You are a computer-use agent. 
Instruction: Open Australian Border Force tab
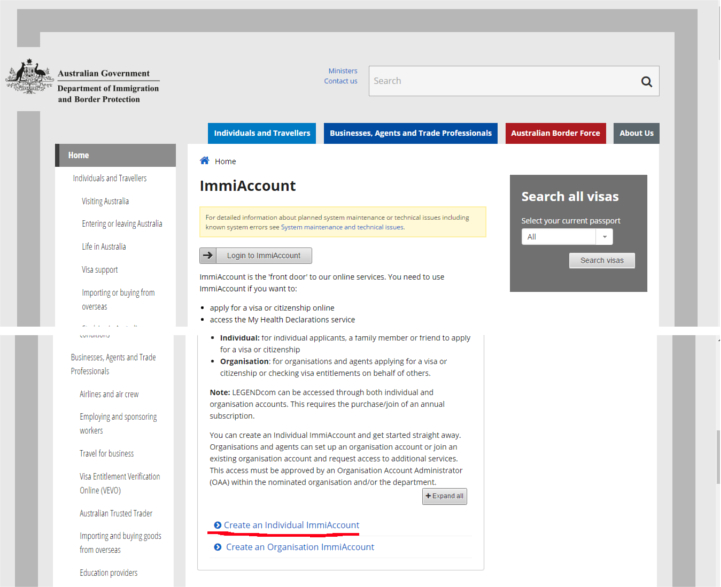coord(555,133)
